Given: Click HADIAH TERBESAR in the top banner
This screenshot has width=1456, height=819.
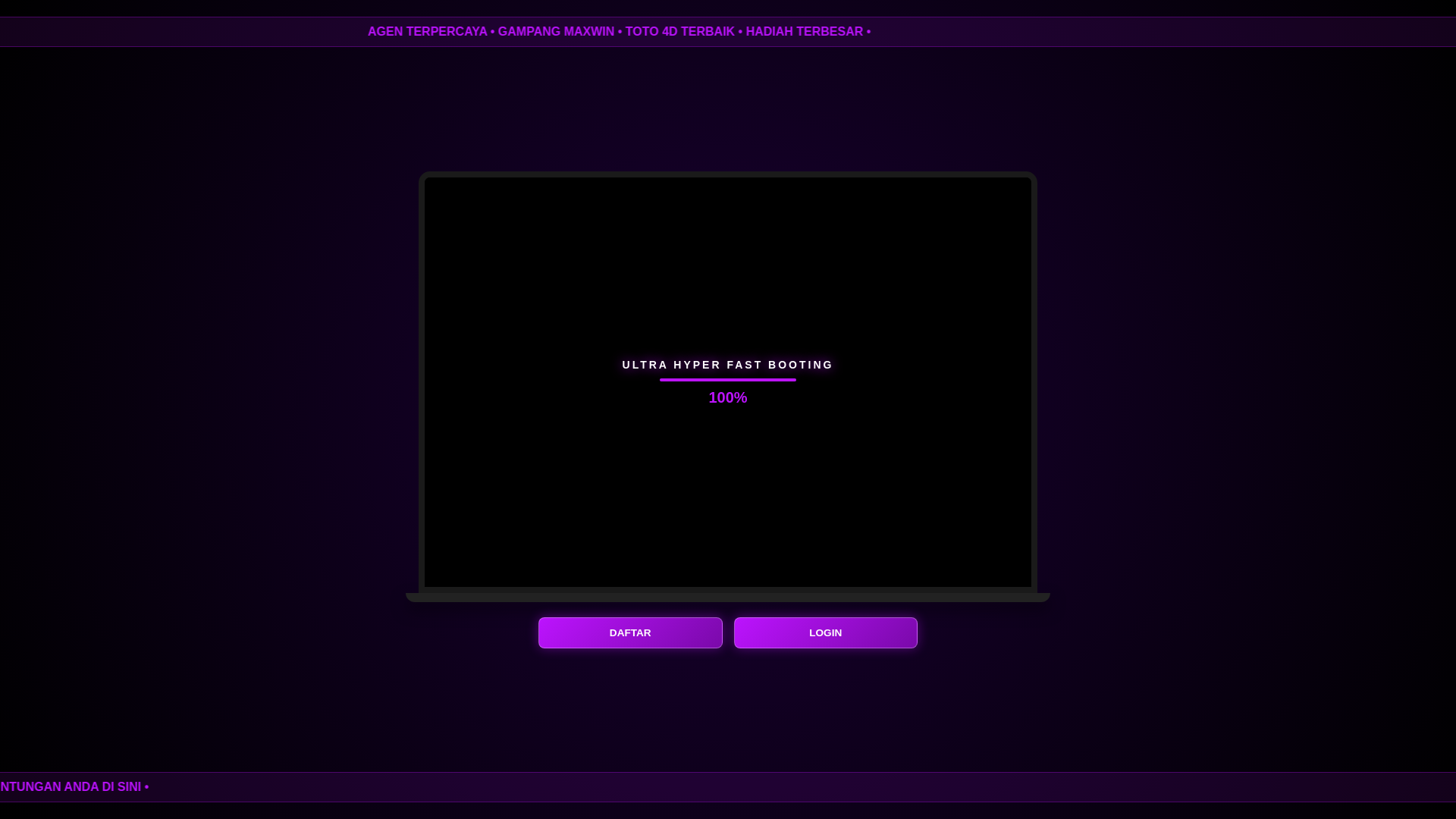Looking at the screenshot, I should [804, 32].
